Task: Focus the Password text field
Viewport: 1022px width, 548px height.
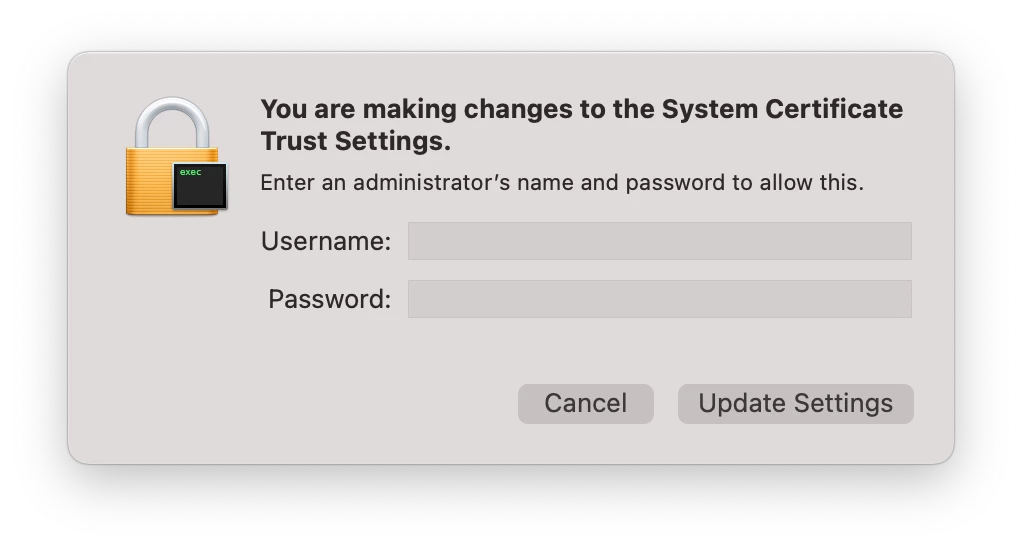Action: pyautogui.click(x=660, y=299)
